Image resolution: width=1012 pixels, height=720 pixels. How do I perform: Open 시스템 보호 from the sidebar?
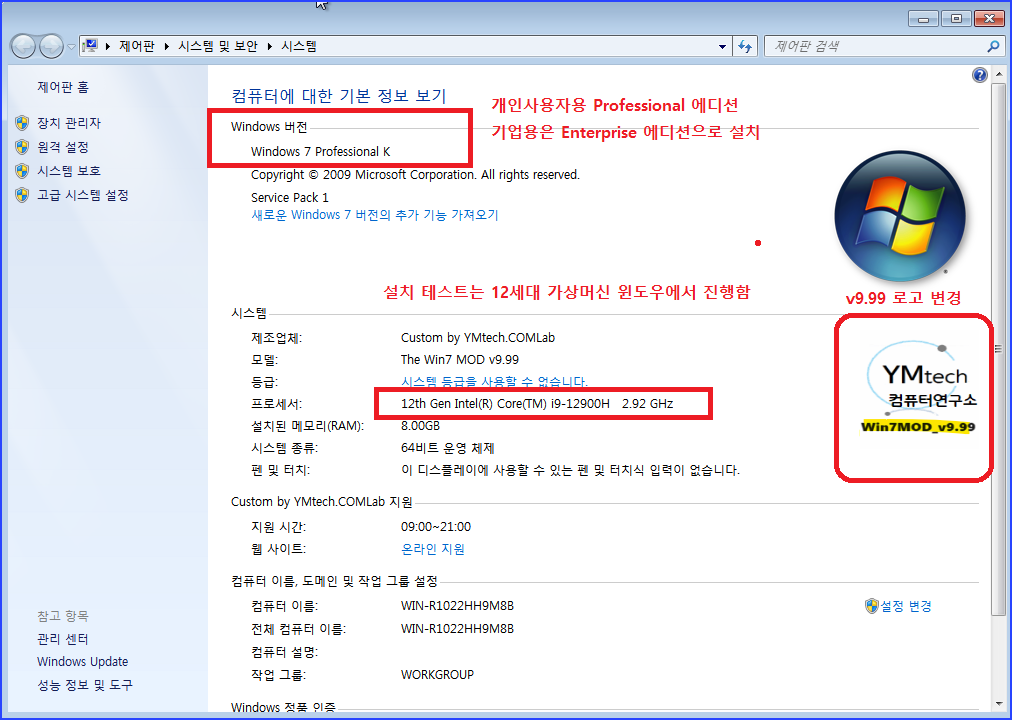coord(69,171)
